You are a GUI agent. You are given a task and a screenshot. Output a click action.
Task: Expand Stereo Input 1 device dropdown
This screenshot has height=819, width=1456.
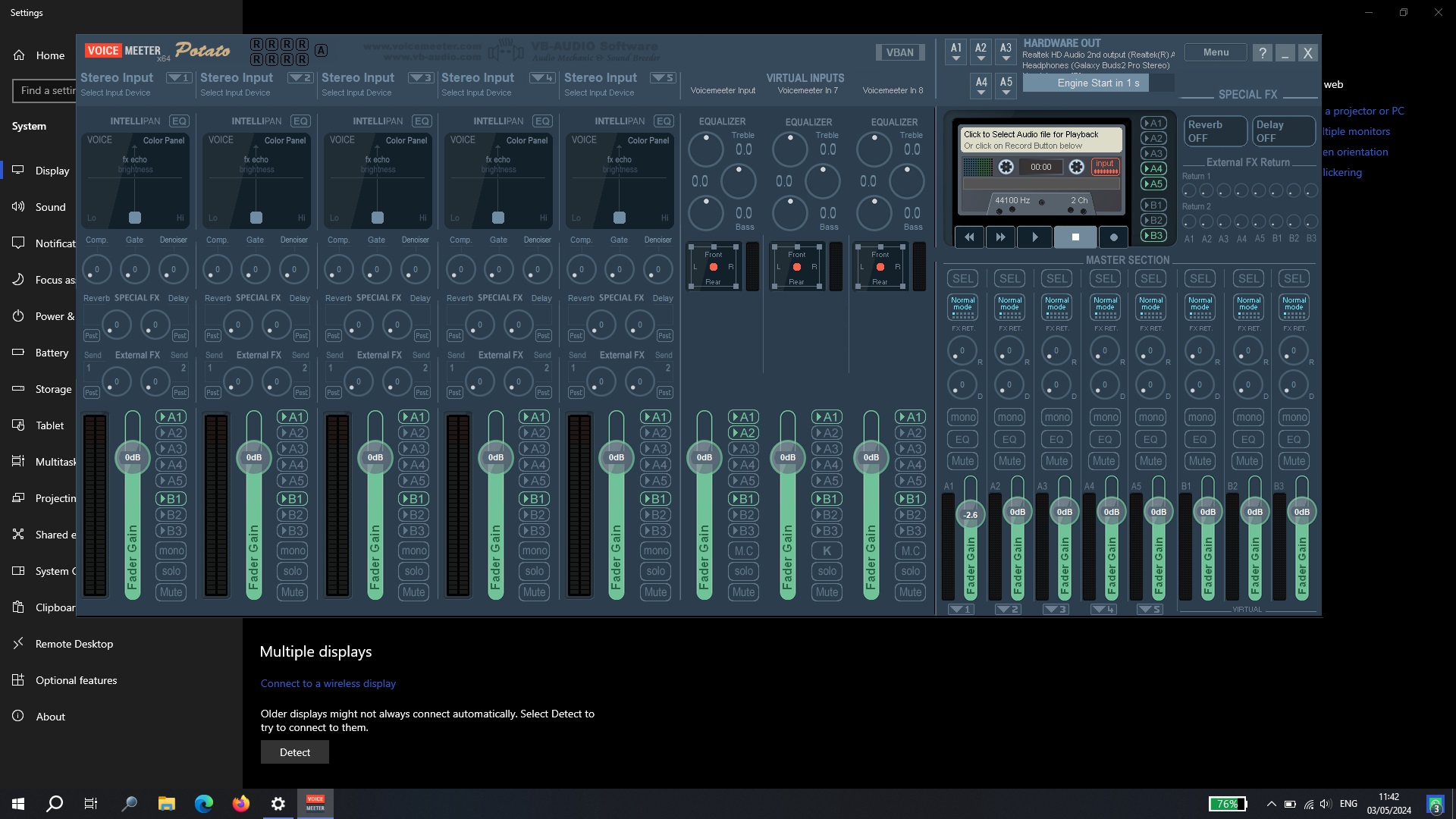coord(179,78)
